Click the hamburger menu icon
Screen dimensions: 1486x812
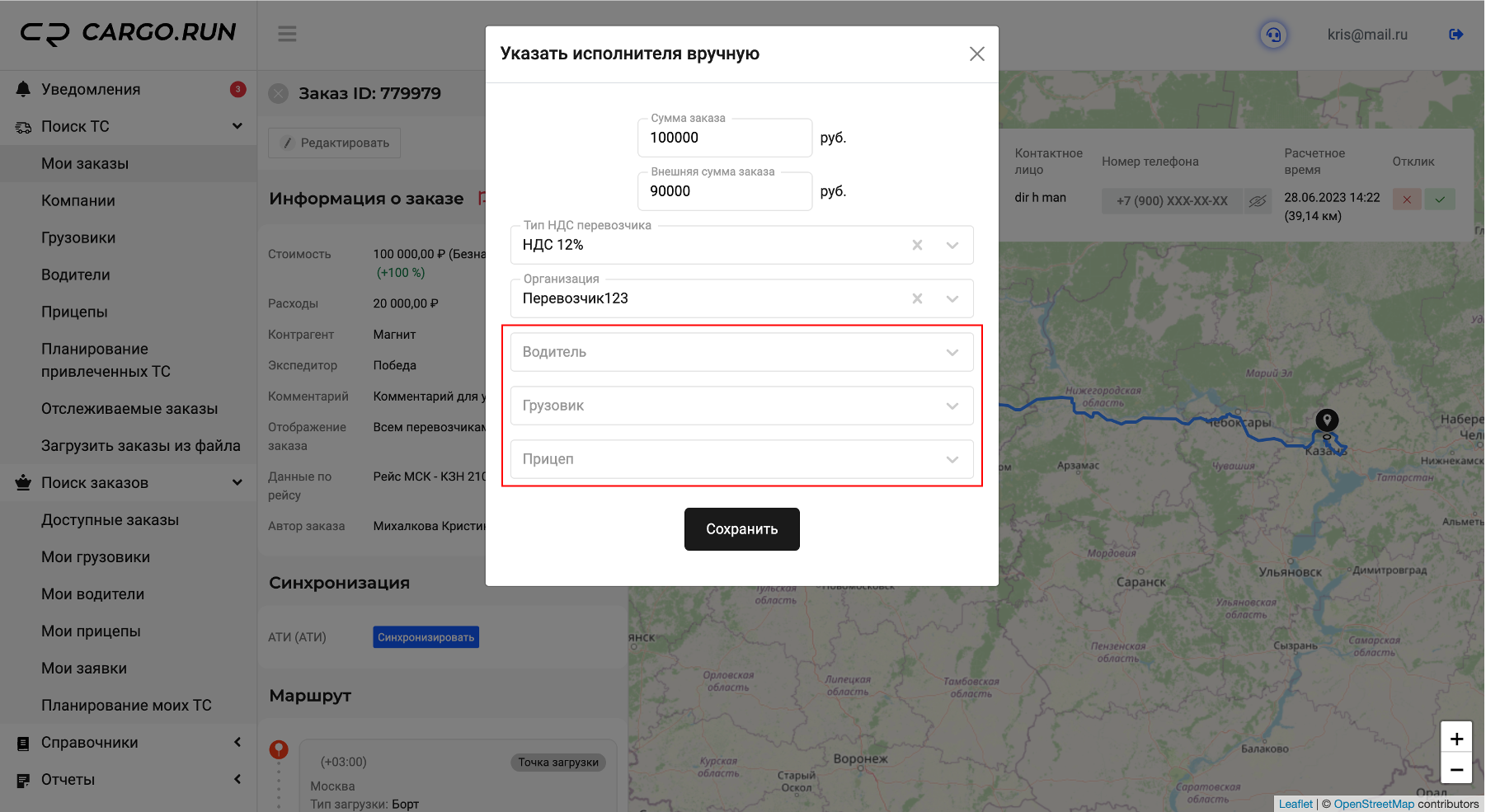[x=287, y=34]
